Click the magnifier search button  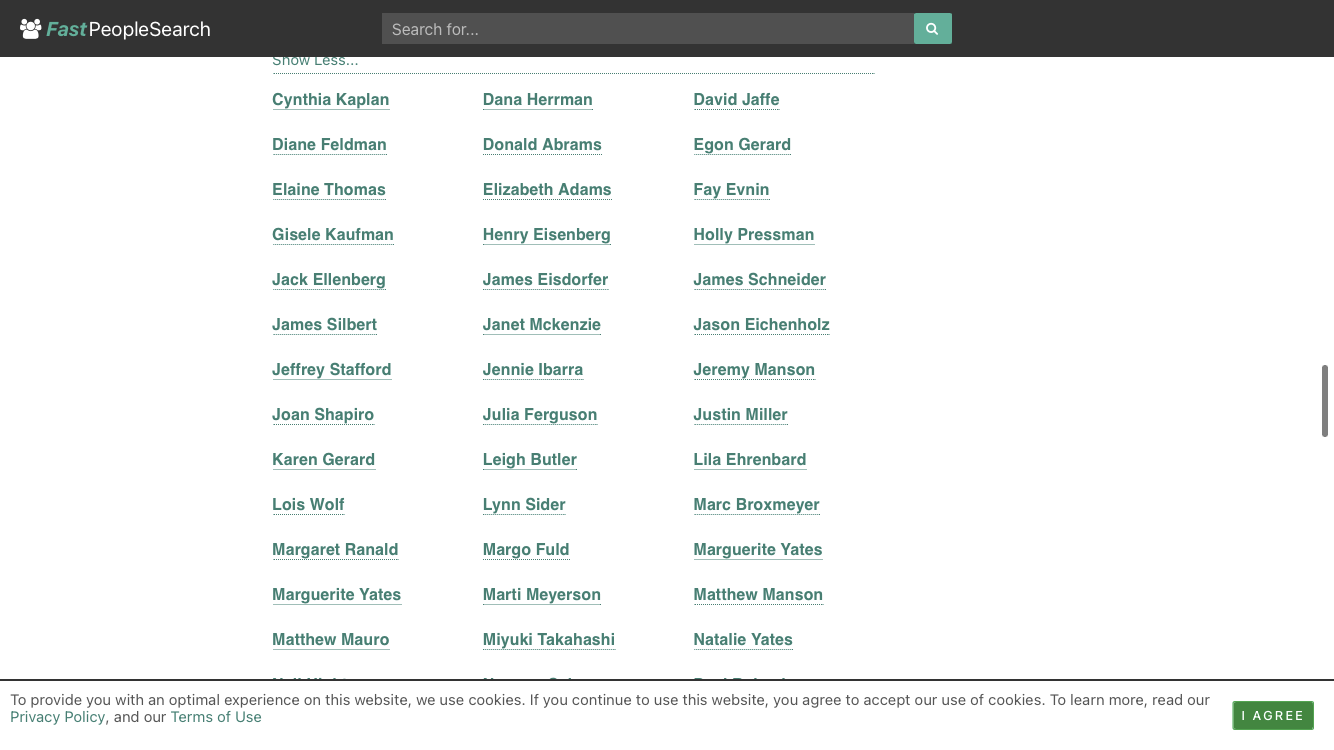932,29
